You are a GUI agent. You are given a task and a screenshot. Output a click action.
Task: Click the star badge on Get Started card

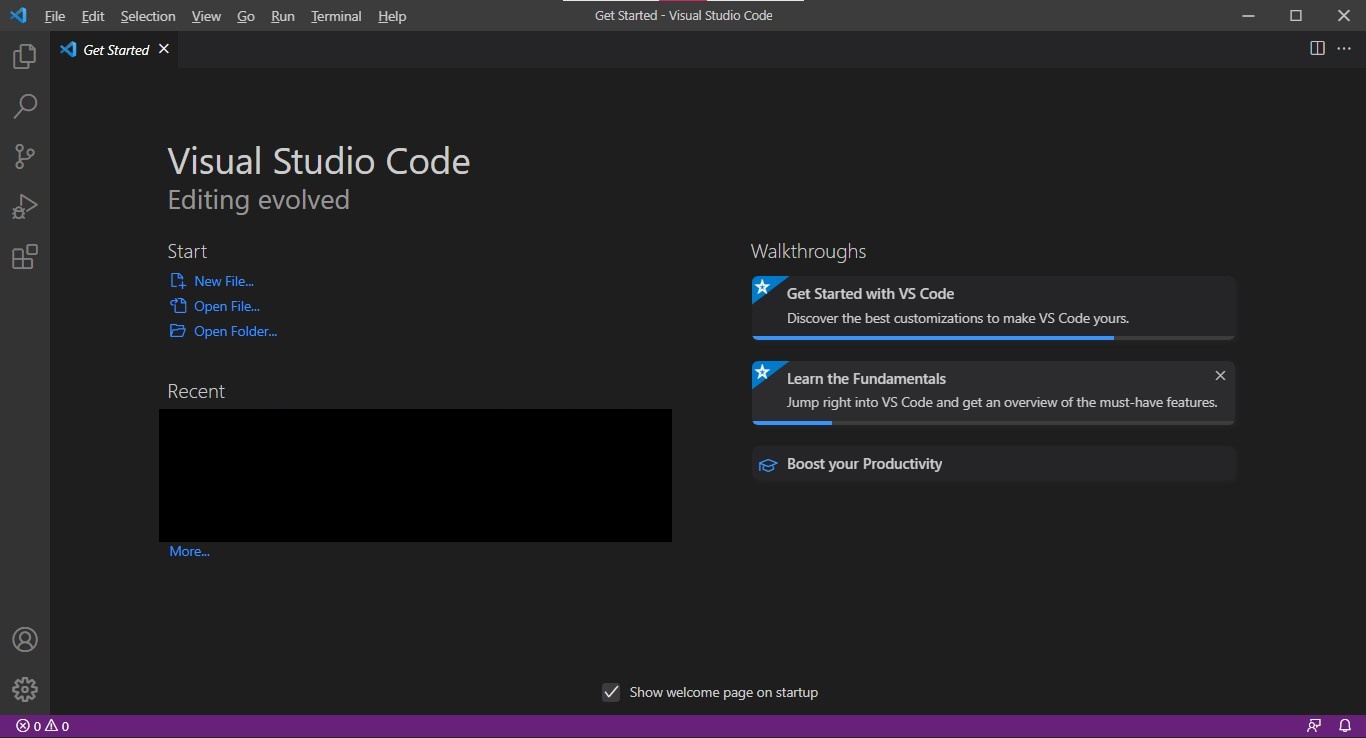(762, 287)
